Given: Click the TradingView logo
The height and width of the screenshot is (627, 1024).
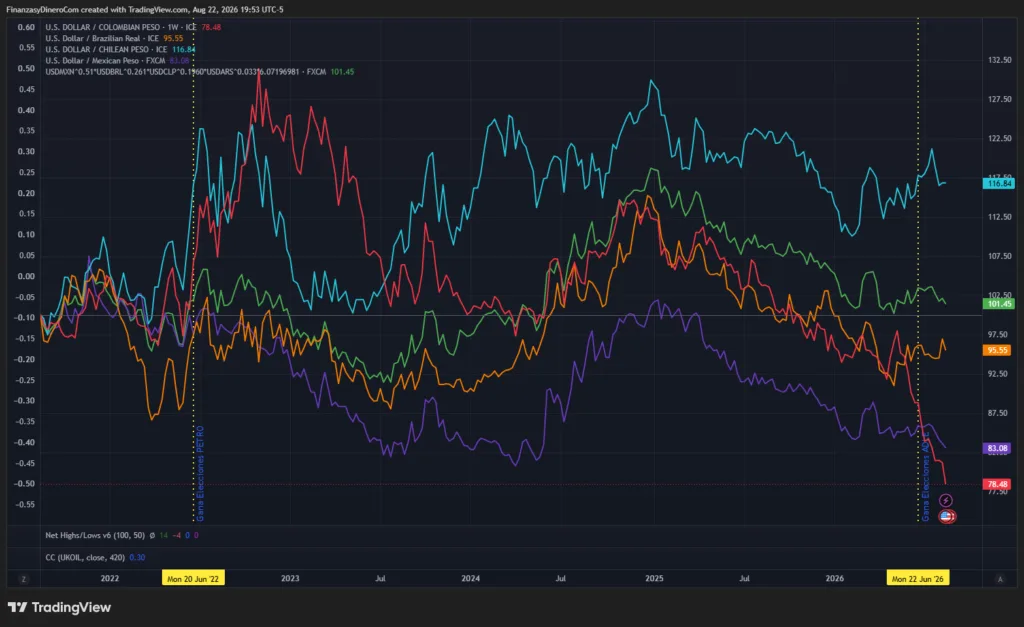Looking at the screenshot, I should (x=59, y=607).
